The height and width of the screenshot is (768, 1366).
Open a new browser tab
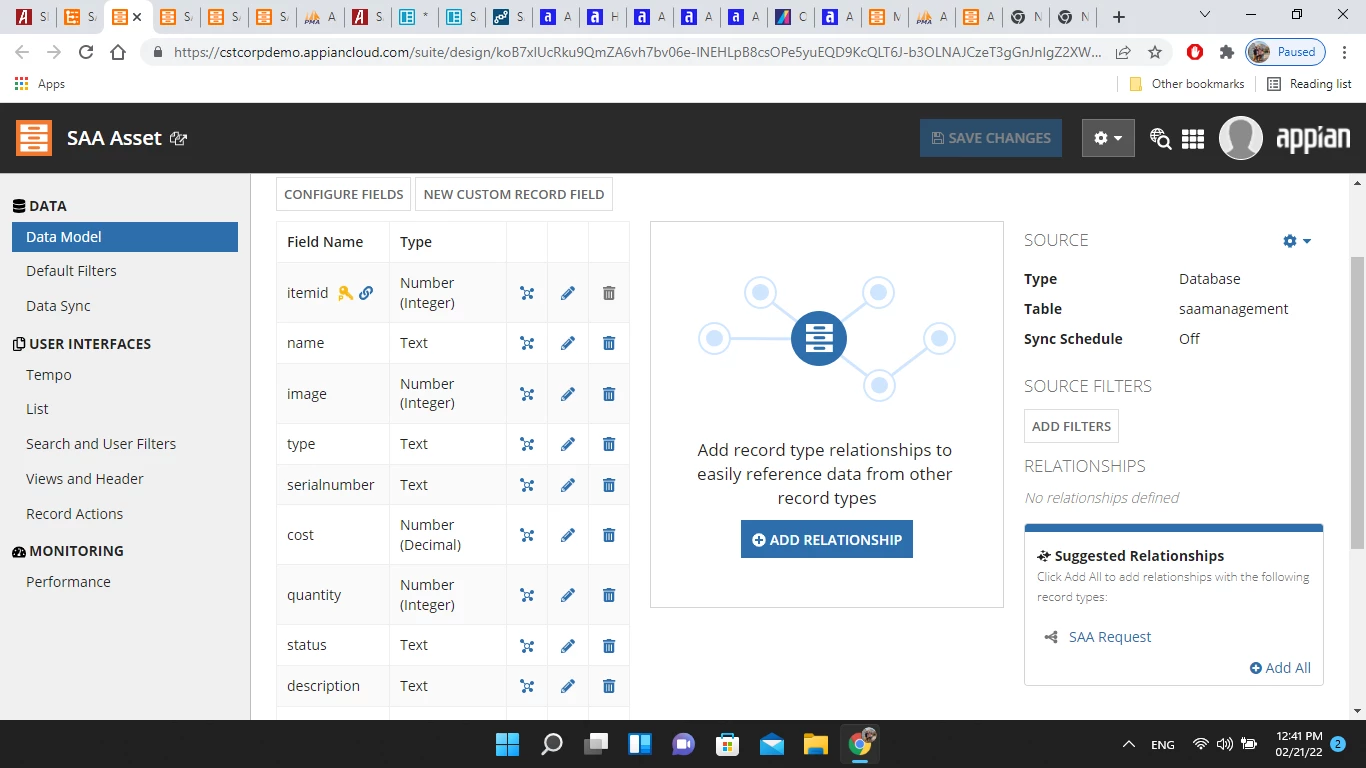click(x=1119, y=17)
